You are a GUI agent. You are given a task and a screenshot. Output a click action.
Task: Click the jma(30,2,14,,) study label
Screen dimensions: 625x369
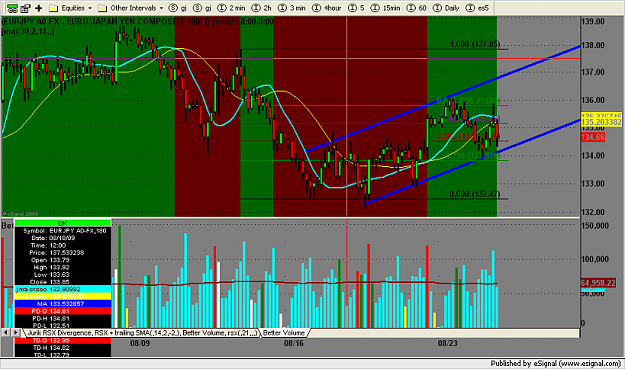pos(28,31)
